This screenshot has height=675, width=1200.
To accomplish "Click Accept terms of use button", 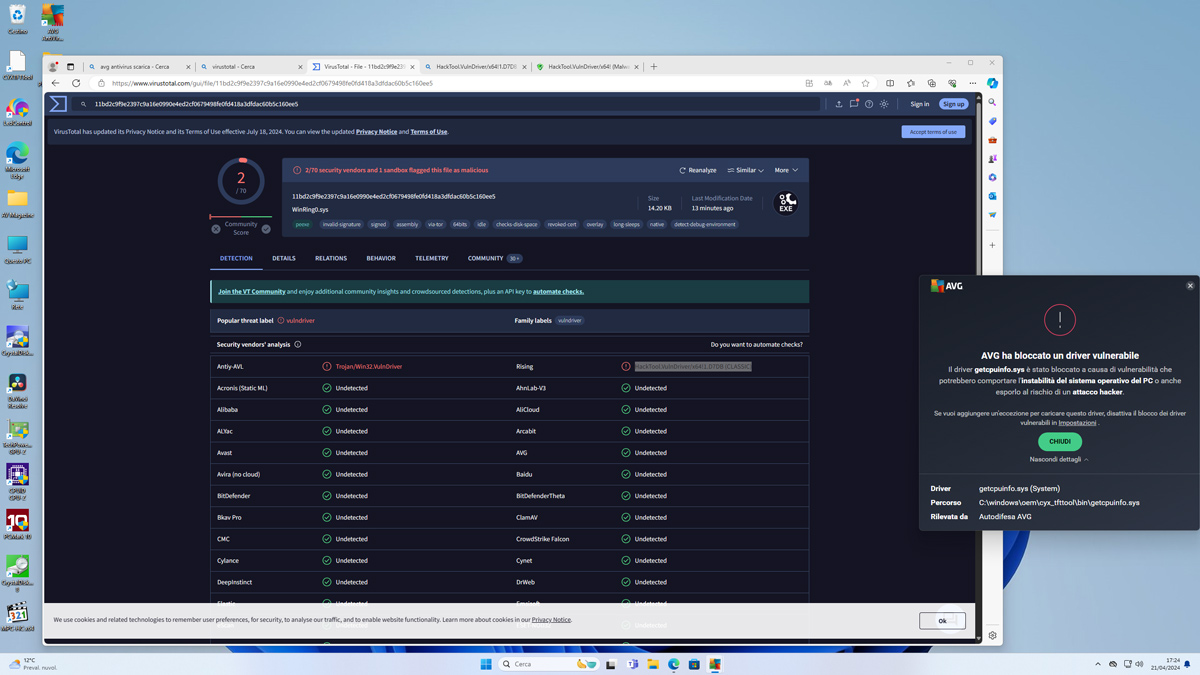I will tap(933, 132).
